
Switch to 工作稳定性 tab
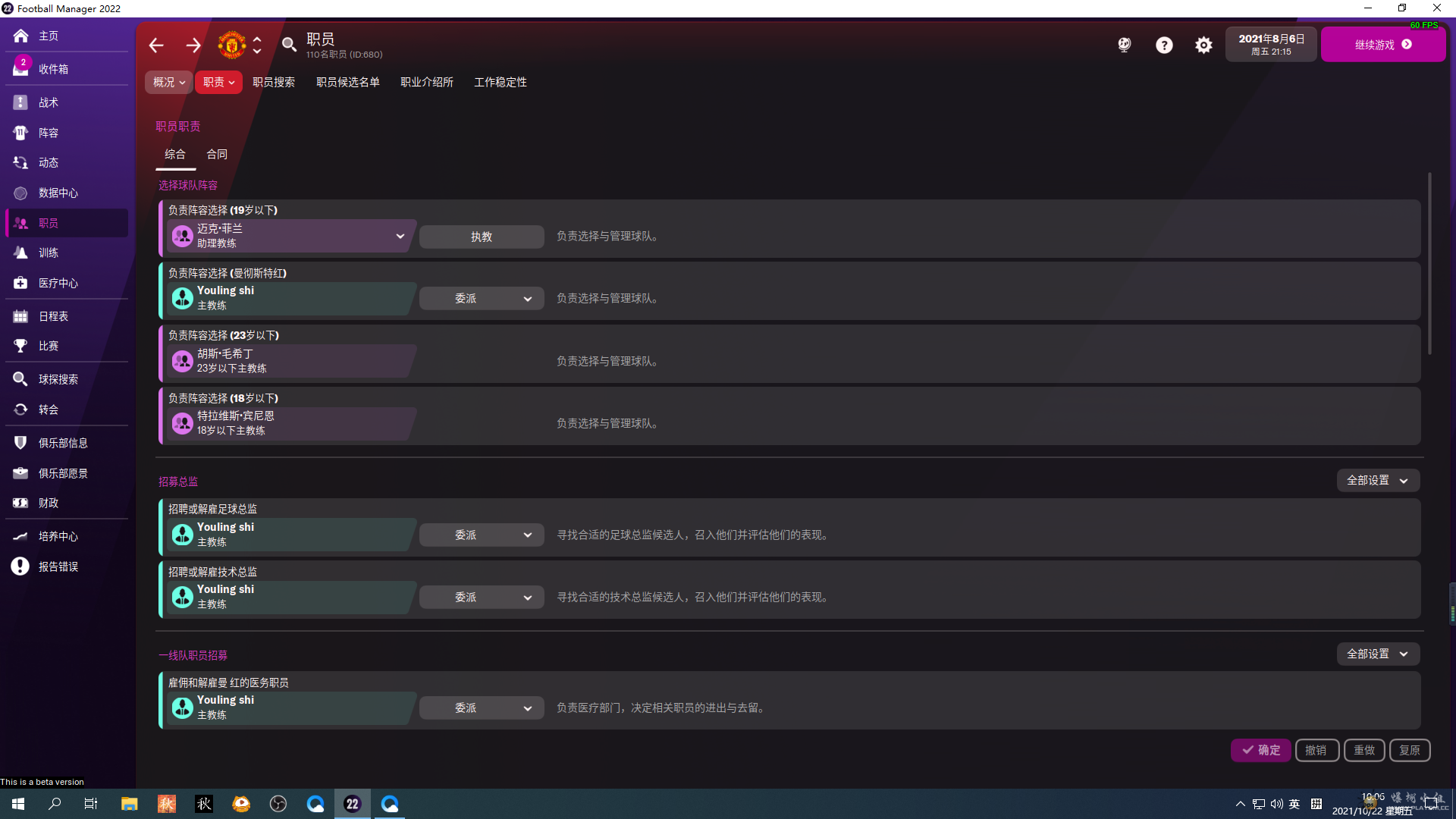tap(500, 82)
